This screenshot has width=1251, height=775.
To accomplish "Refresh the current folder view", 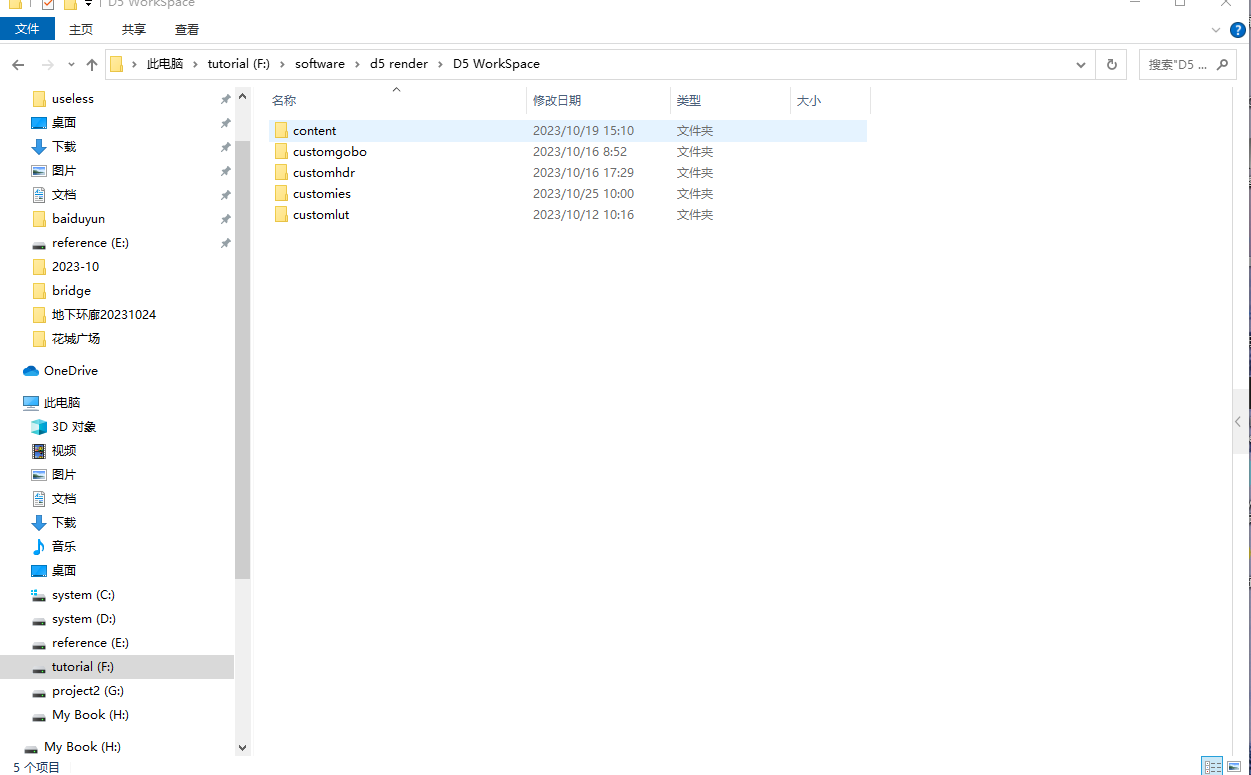I will coord(1112,64).
